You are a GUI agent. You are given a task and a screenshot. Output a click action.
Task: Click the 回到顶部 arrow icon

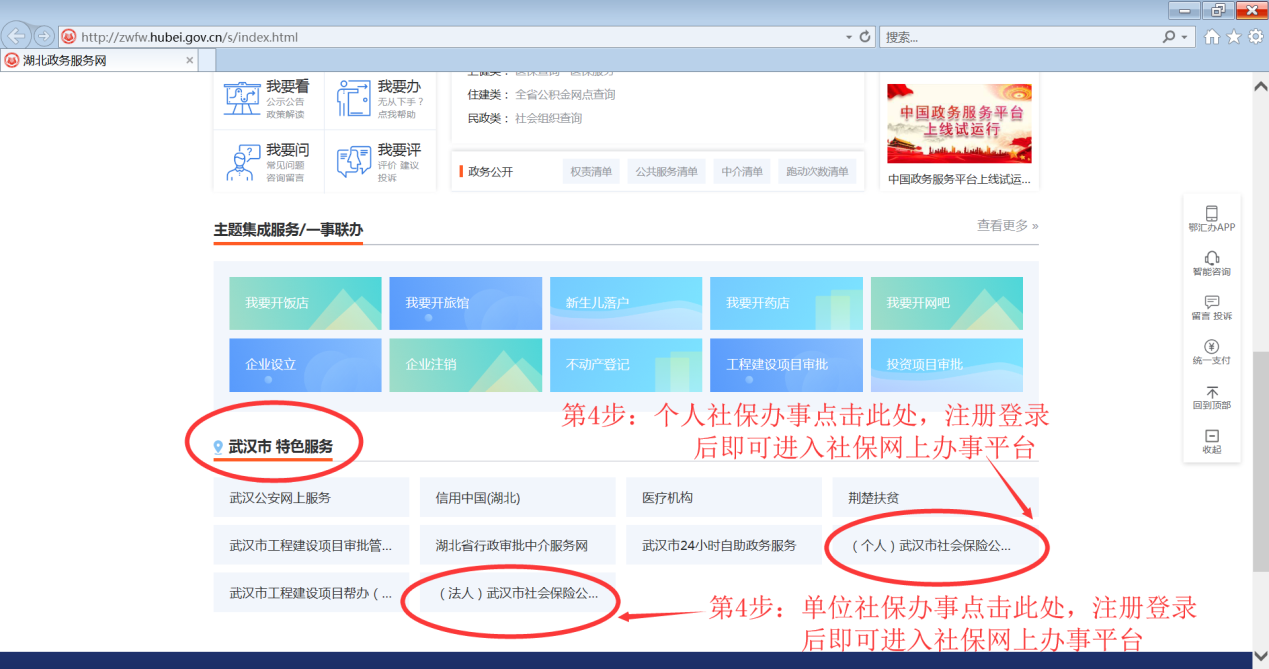point(1211,392)
